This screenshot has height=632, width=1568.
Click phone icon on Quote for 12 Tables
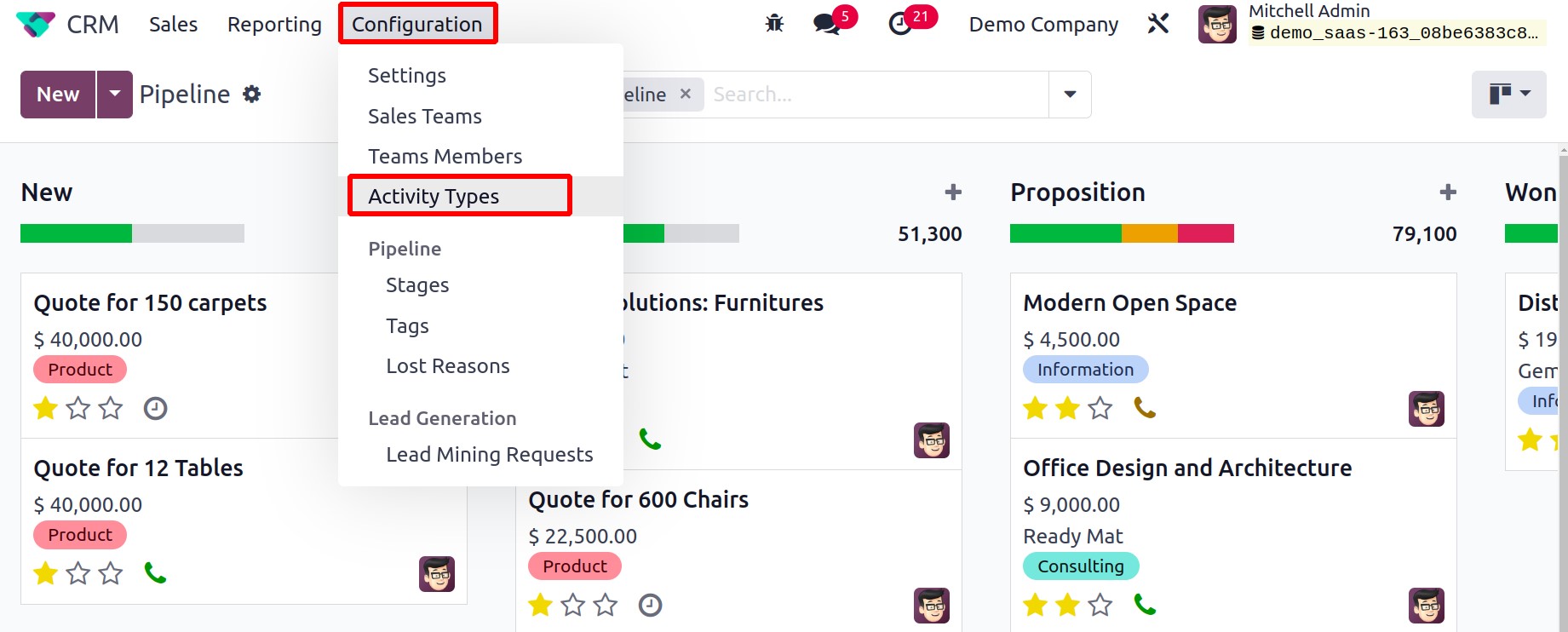coord(155,573)
